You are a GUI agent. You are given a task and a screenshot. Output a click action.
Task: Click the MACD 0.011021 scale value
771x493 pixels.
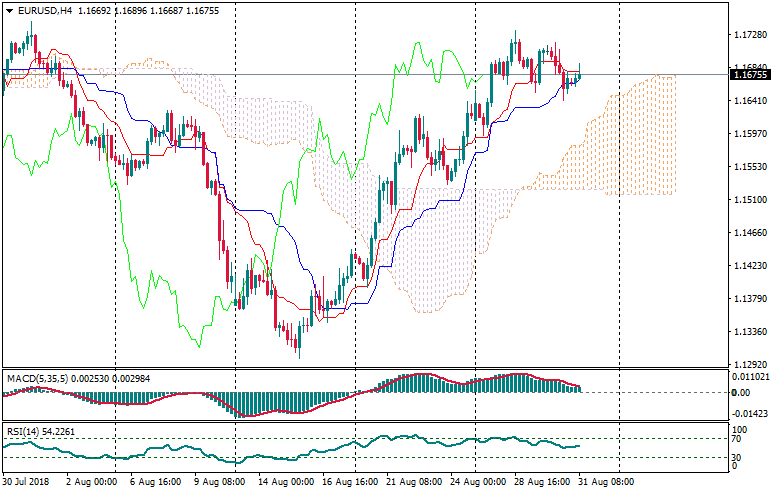752,376
